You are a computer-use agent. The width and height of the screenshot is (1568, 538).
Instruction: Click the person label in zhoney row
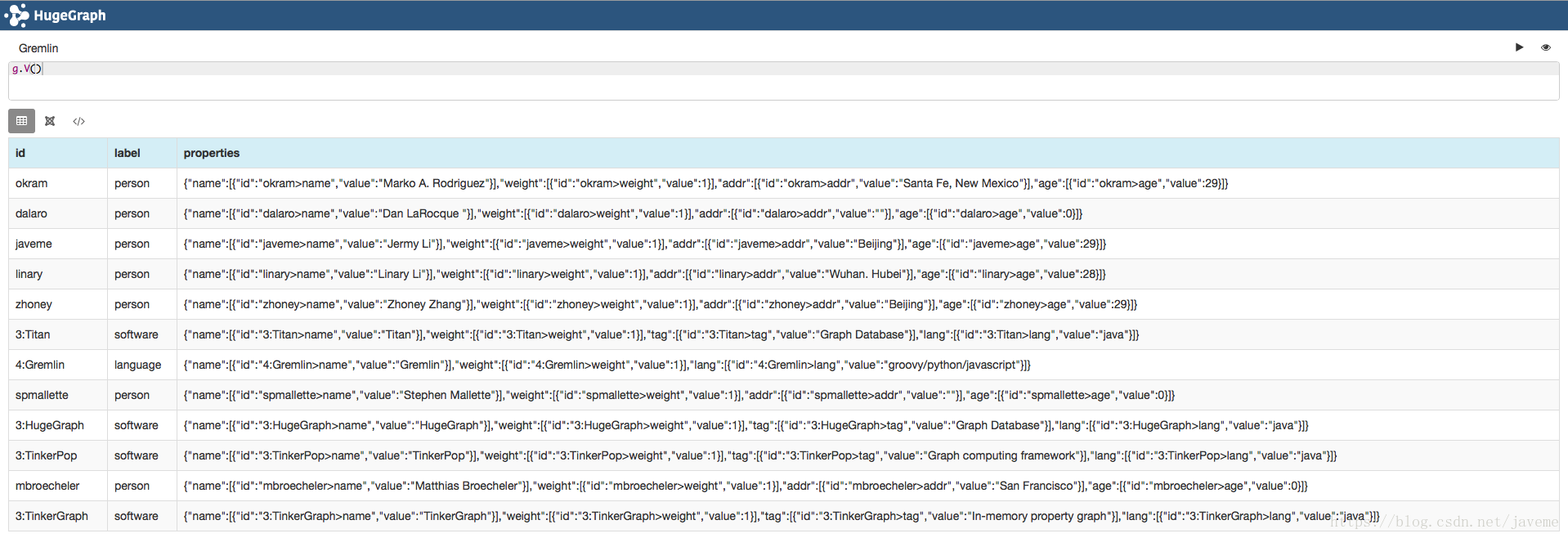[x=132, y=304]
